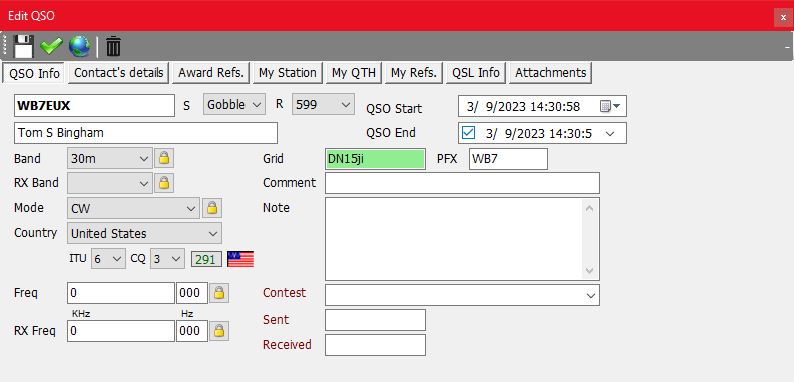Open the R report dropdown showing 599
794x382 pixels.
coord(323,104)
